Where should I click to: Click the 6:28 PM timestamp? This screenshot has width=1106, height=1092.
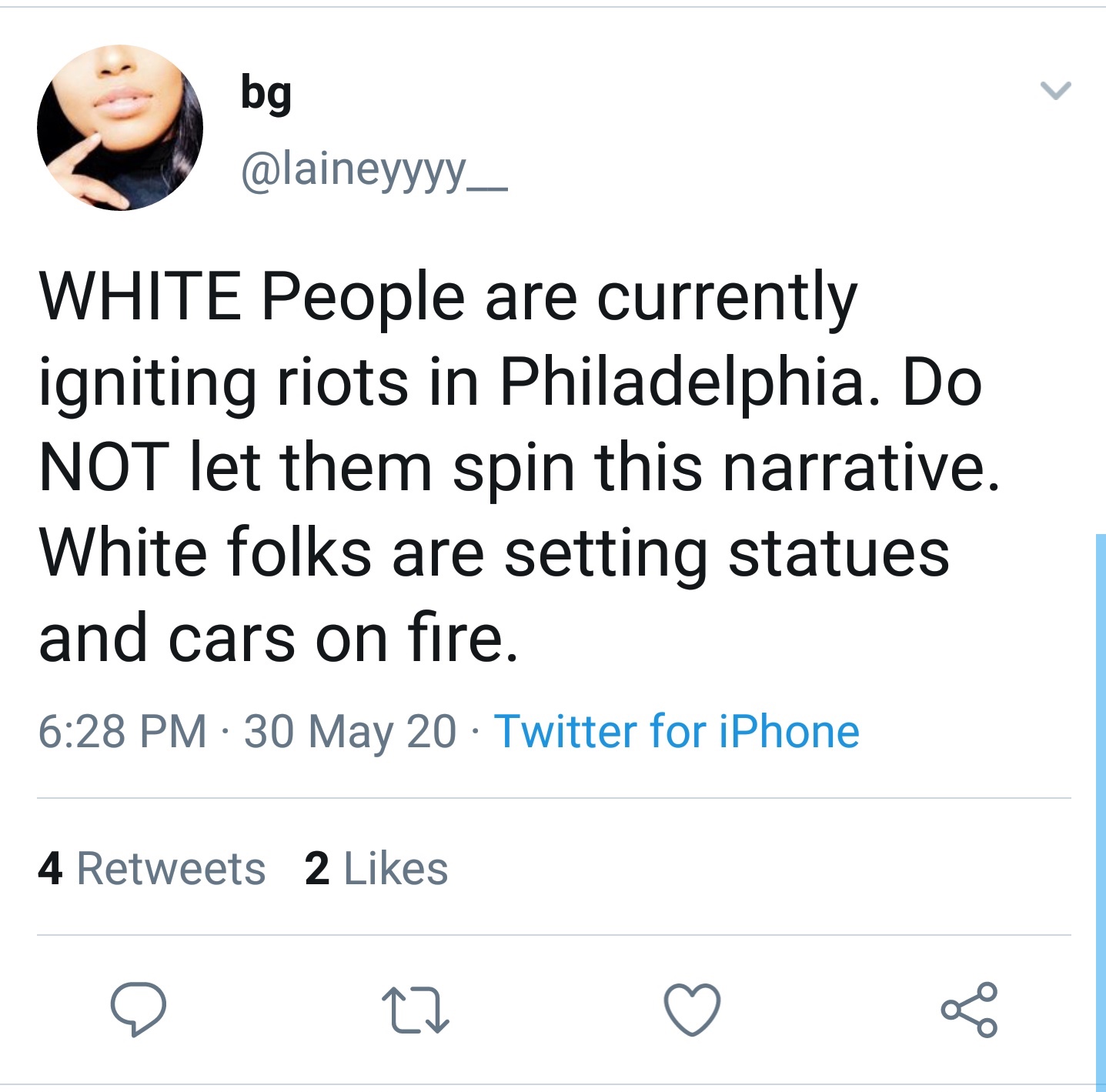122,731
